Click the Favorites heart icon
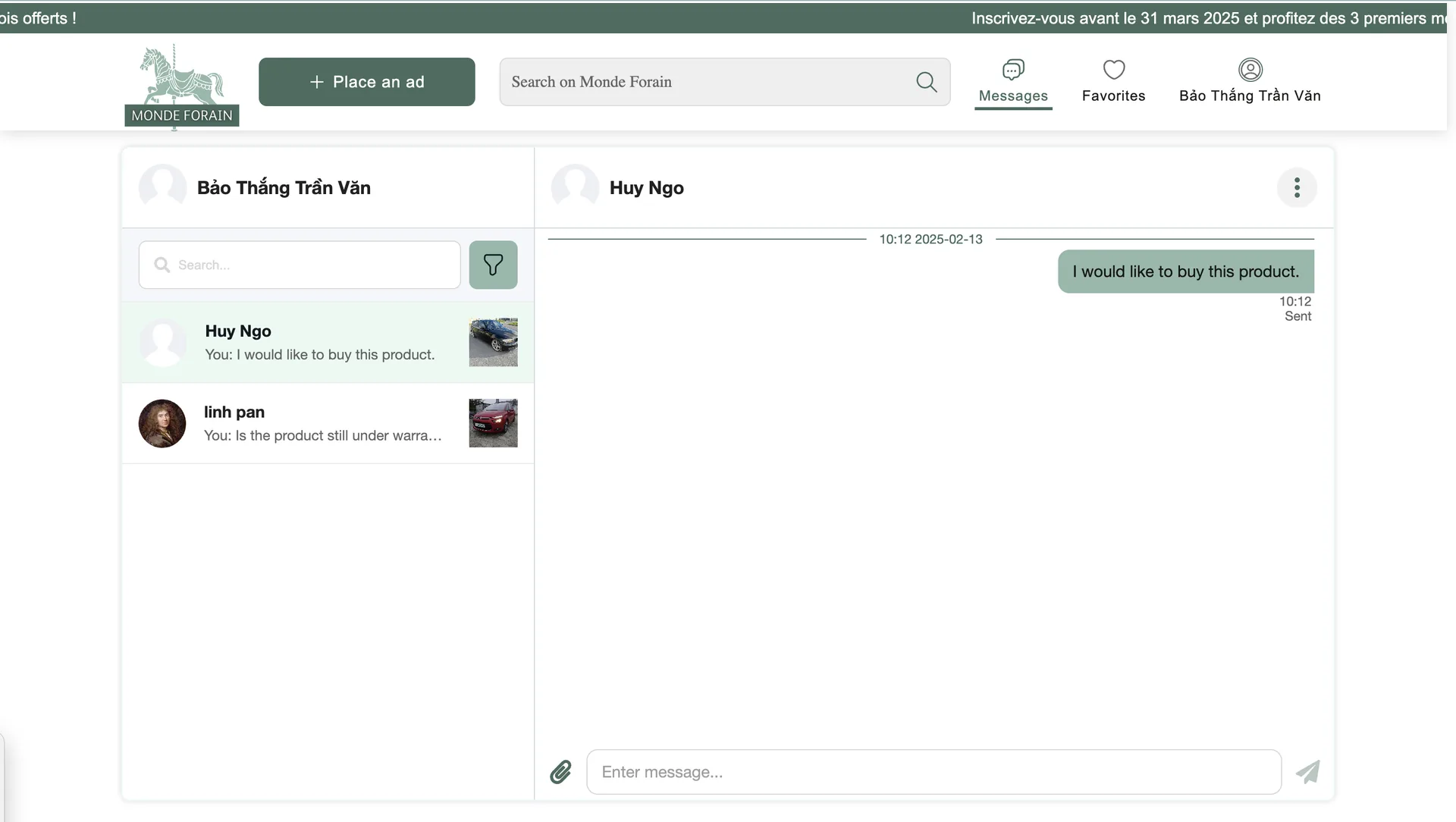The width and height of the screenshot is (1456, 822). (x=1113, y=70)
